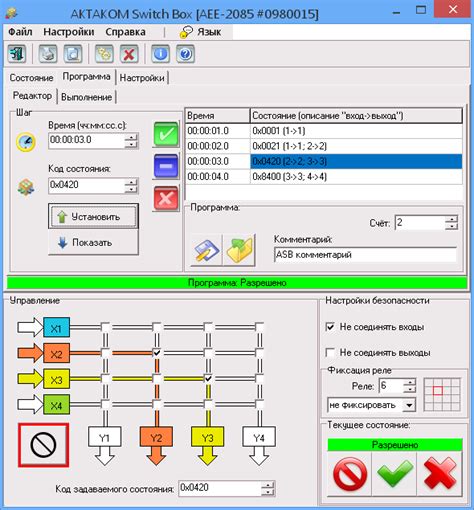This screenshot has height=510, width=474.
Task: Click the disconnect all prohibition button
Action: click(x=43, y=445)
